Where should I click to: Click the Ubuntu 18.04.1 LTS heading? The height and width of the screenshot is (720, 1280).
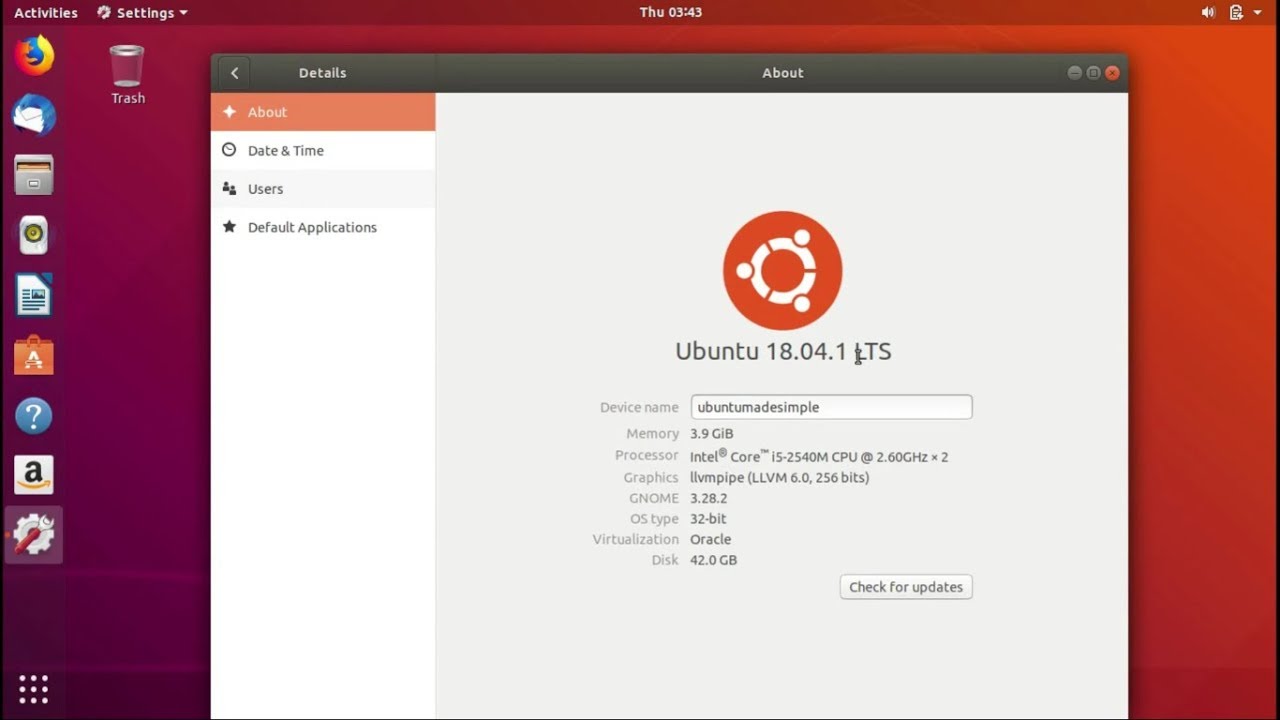pos(783,351)
